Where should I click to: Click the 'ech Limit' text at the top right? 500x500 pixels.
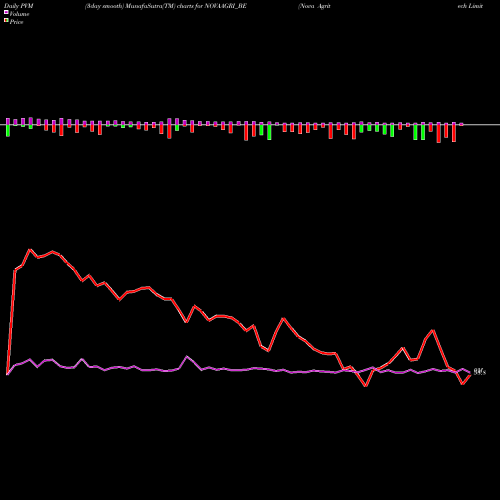tap(470, 6)
